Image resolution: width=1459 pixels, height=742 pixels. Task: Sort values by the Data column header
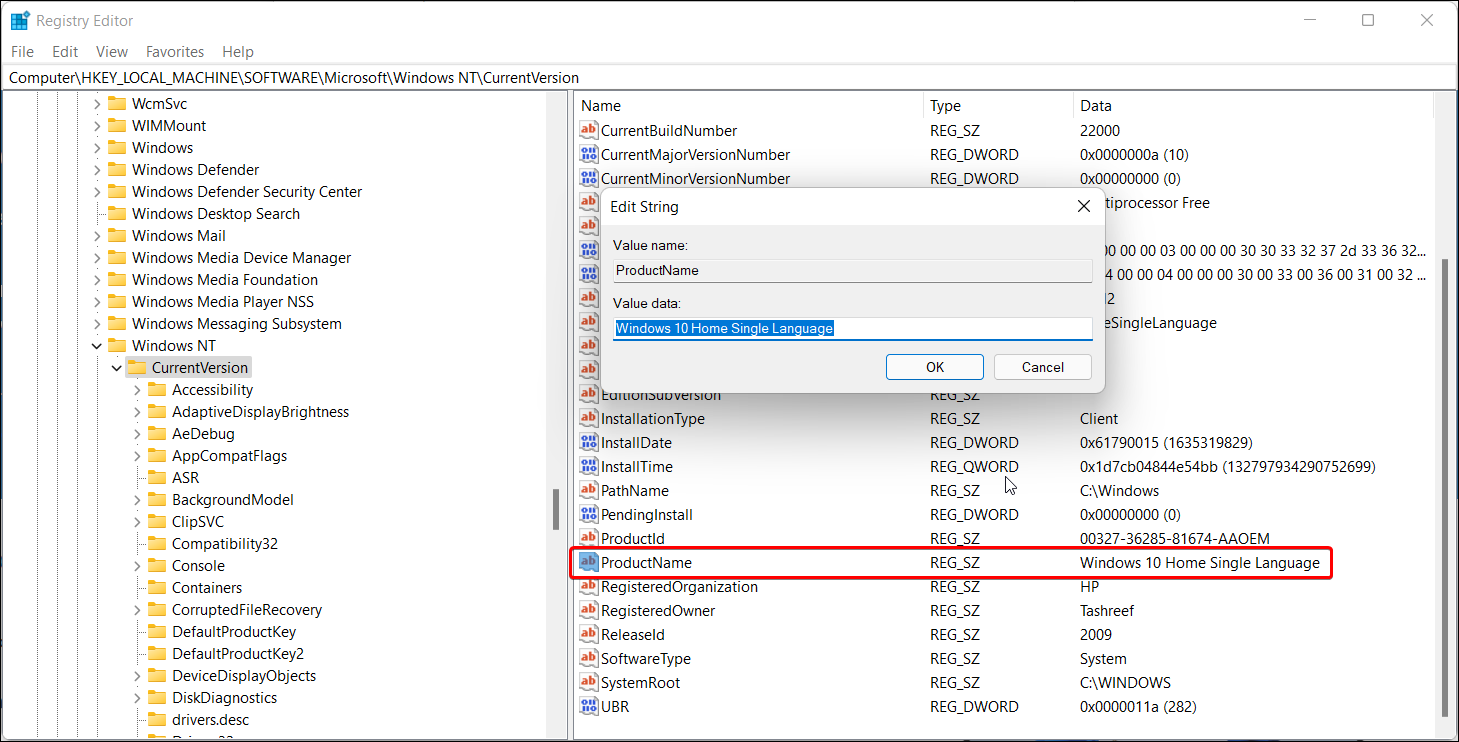coord(1253,106)
